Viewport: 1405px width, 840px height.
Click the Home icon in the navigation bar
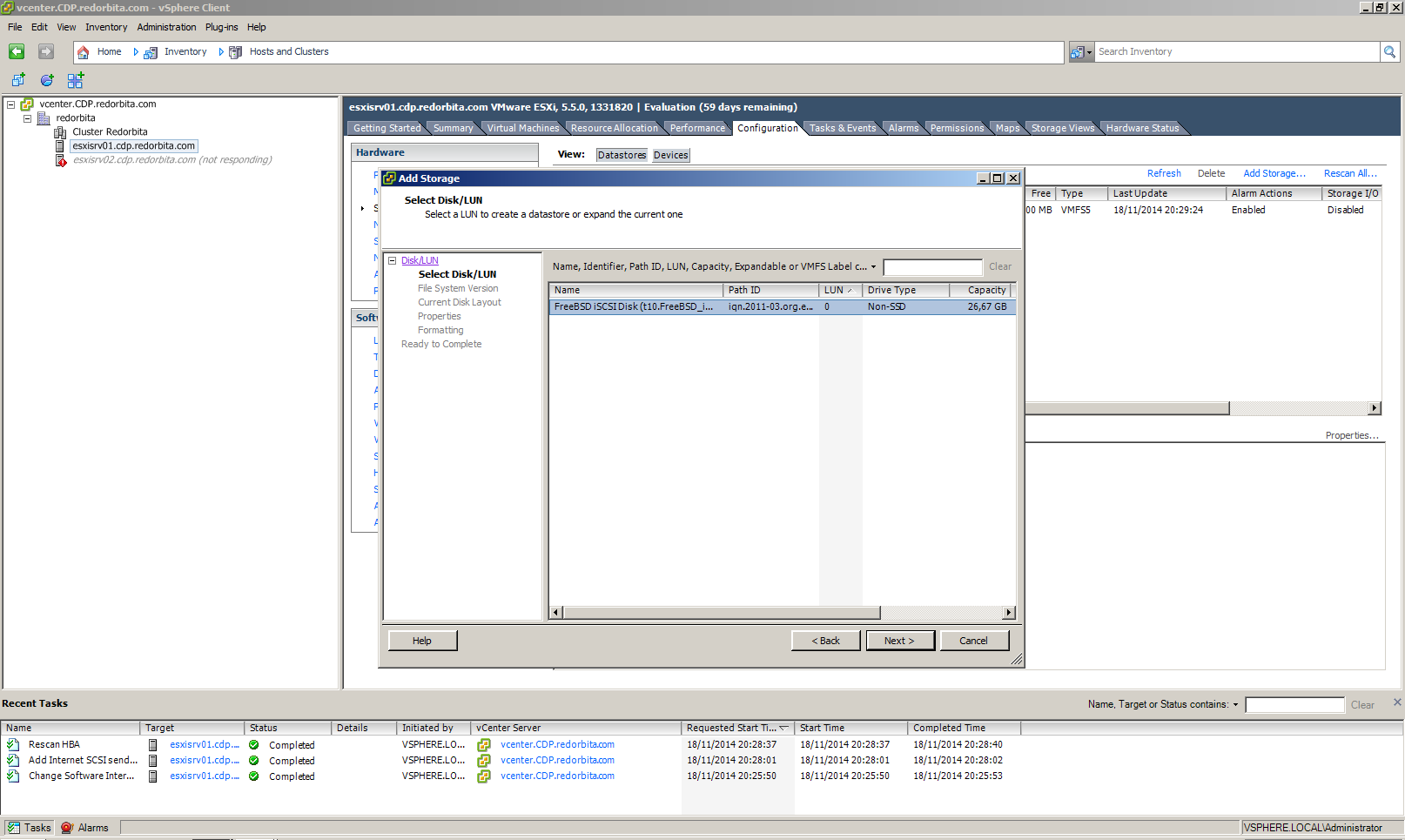click(84, 52)
